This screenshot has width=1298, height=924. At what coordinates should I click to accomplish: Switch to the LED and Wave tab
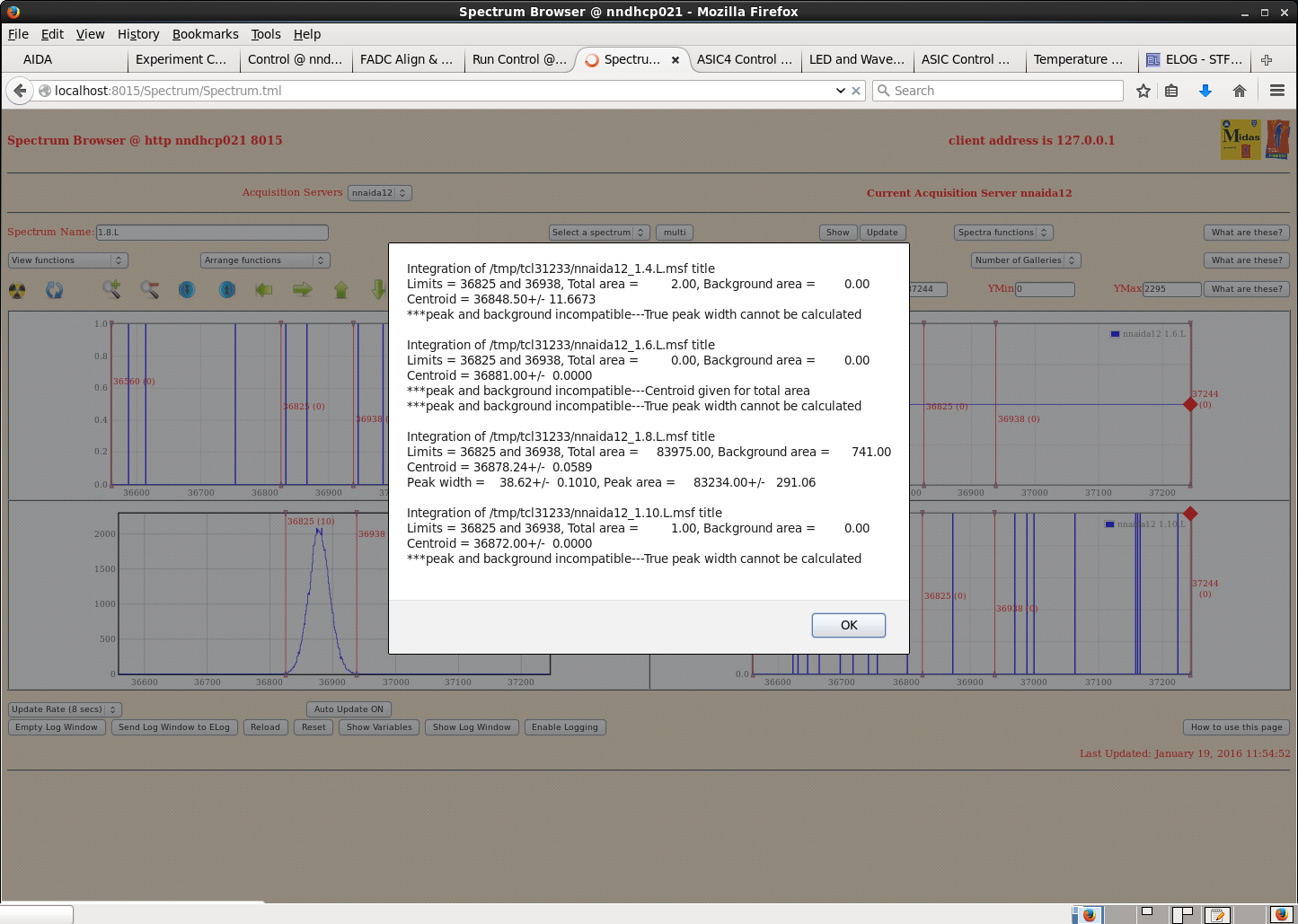pos(857,59)
